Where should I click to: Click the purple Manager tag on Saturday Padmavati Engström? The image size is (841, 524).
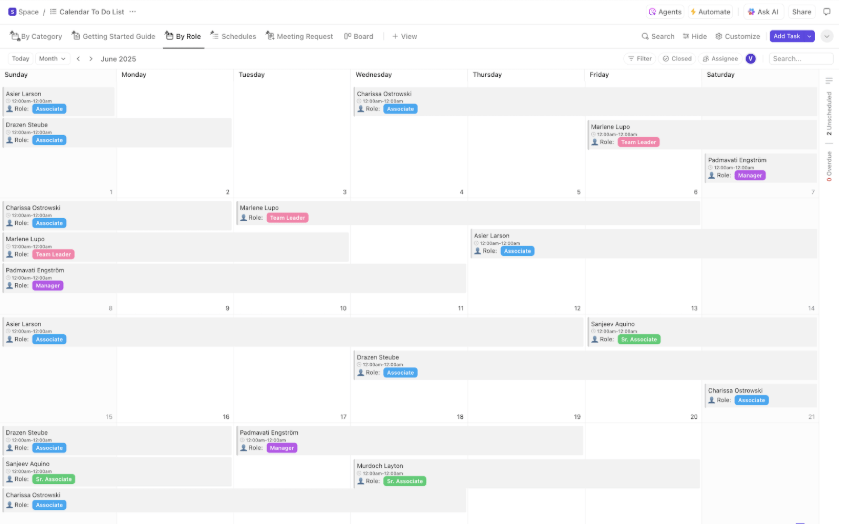(x=749, y=175)
